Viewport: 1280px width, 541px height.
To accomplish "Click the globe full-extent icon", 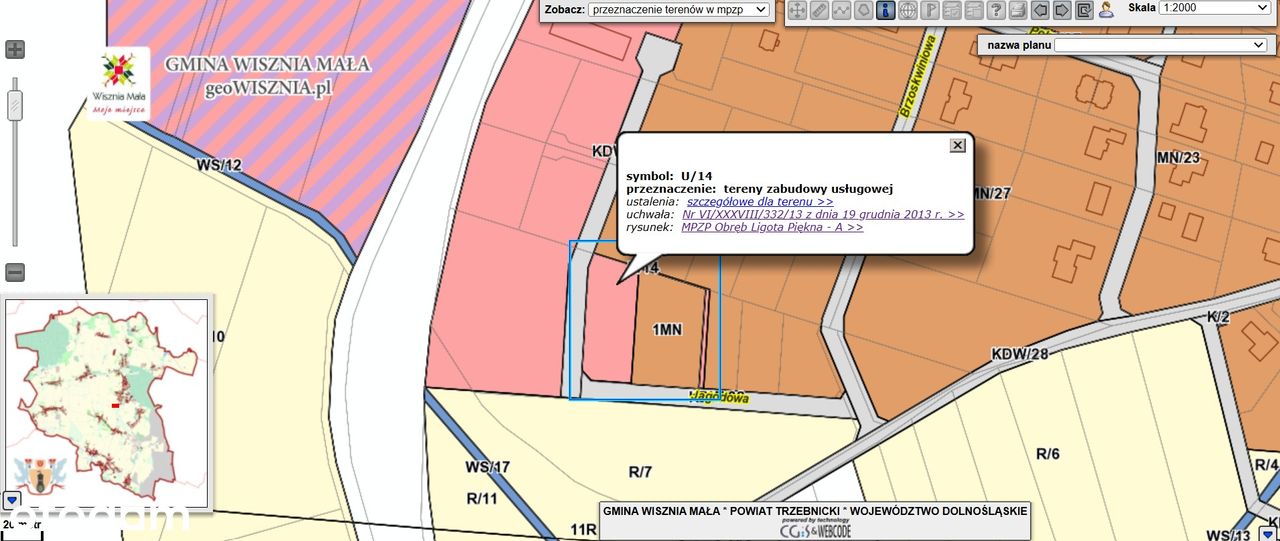I will pos(908,10).
